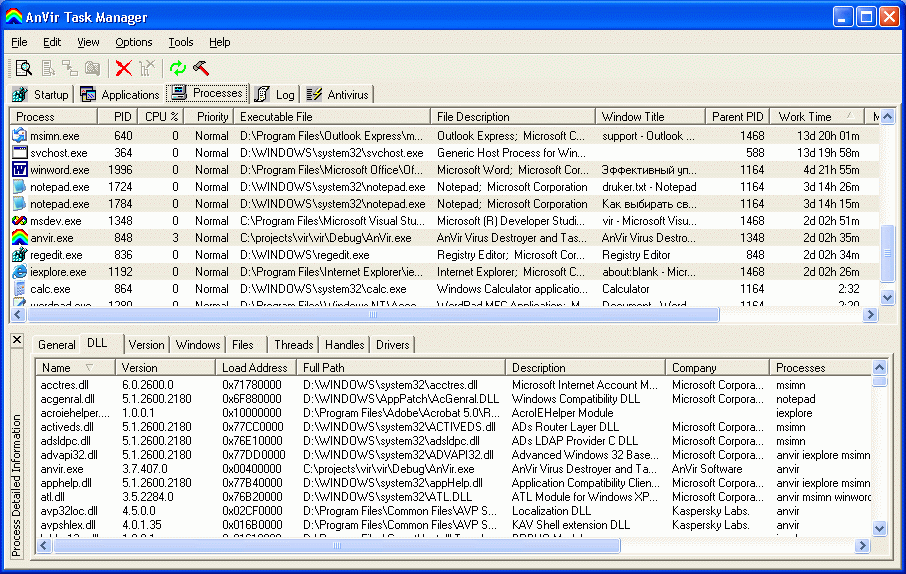Viewport: 906px width, 574px height.
Task: Open the General details tab
Action: (x=57, y=345)
